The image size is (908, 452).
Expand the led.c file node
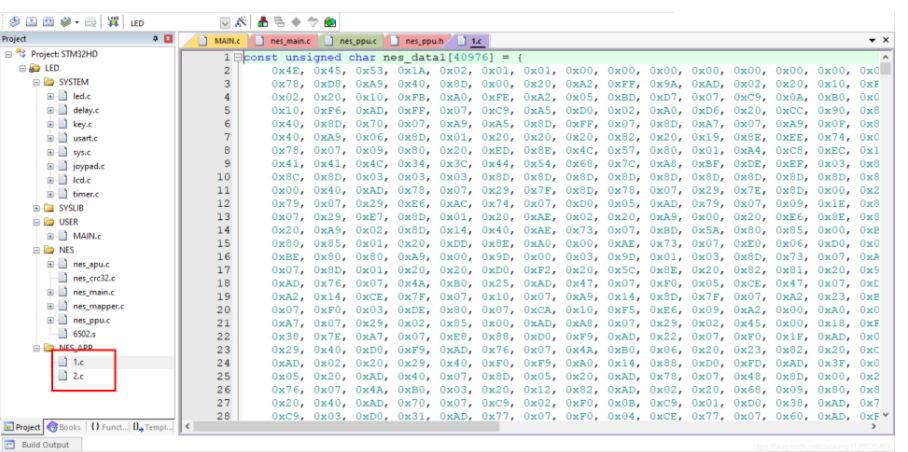tap(50, 96)
